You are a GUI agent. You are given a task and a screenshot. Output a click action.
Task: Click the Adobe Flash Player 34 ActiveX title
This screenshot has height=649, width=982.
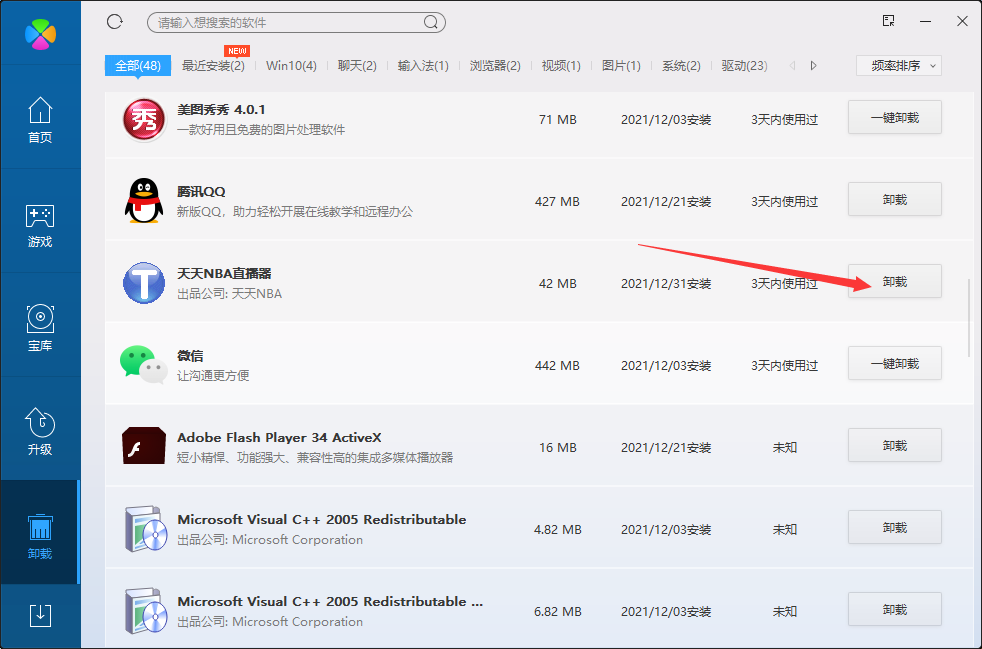point(279,438)
